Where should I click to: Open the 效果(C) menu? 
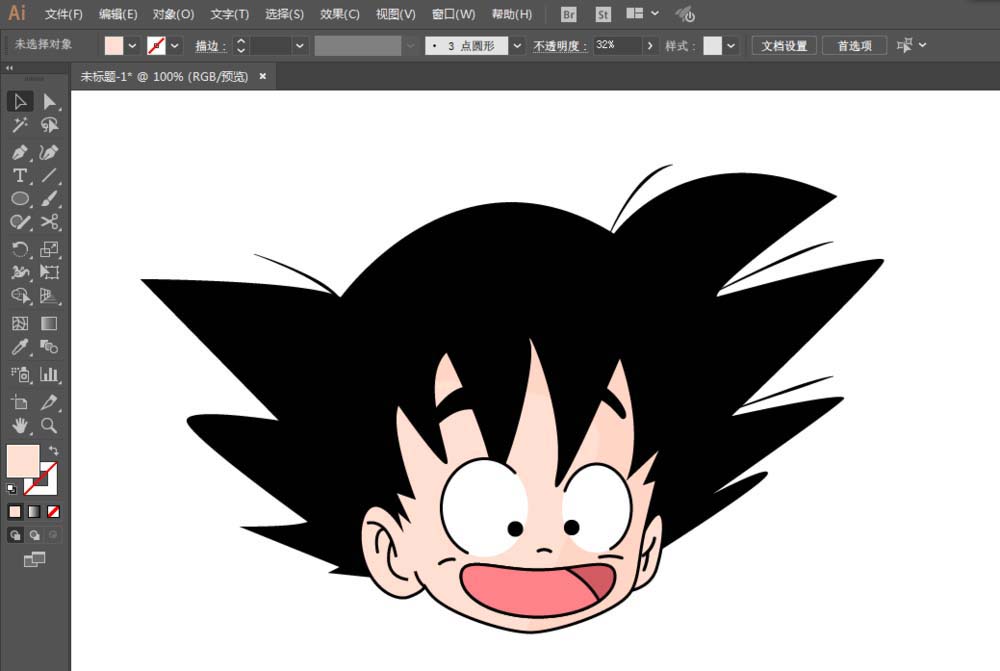340,14
